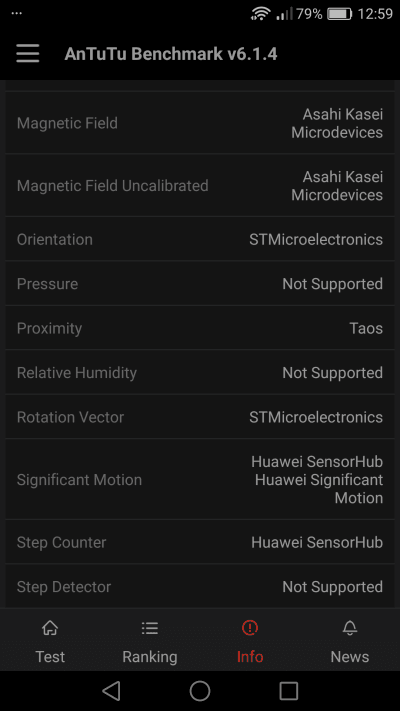This screenshot has width=400, height=711.
Task: Select the Info exclamation icon
Action: [250, 628]
